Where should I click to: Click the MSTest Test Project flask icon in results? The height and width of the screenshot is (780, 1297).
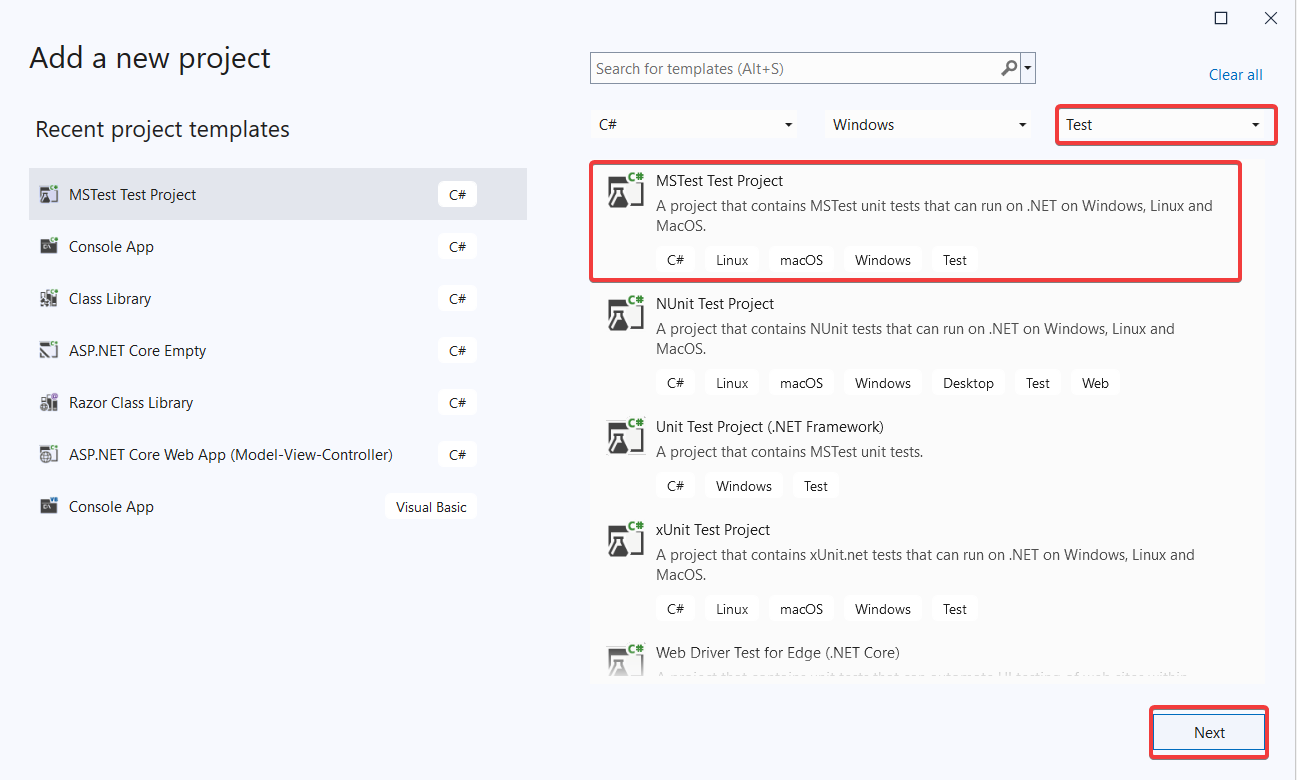(x=626, y=190)
